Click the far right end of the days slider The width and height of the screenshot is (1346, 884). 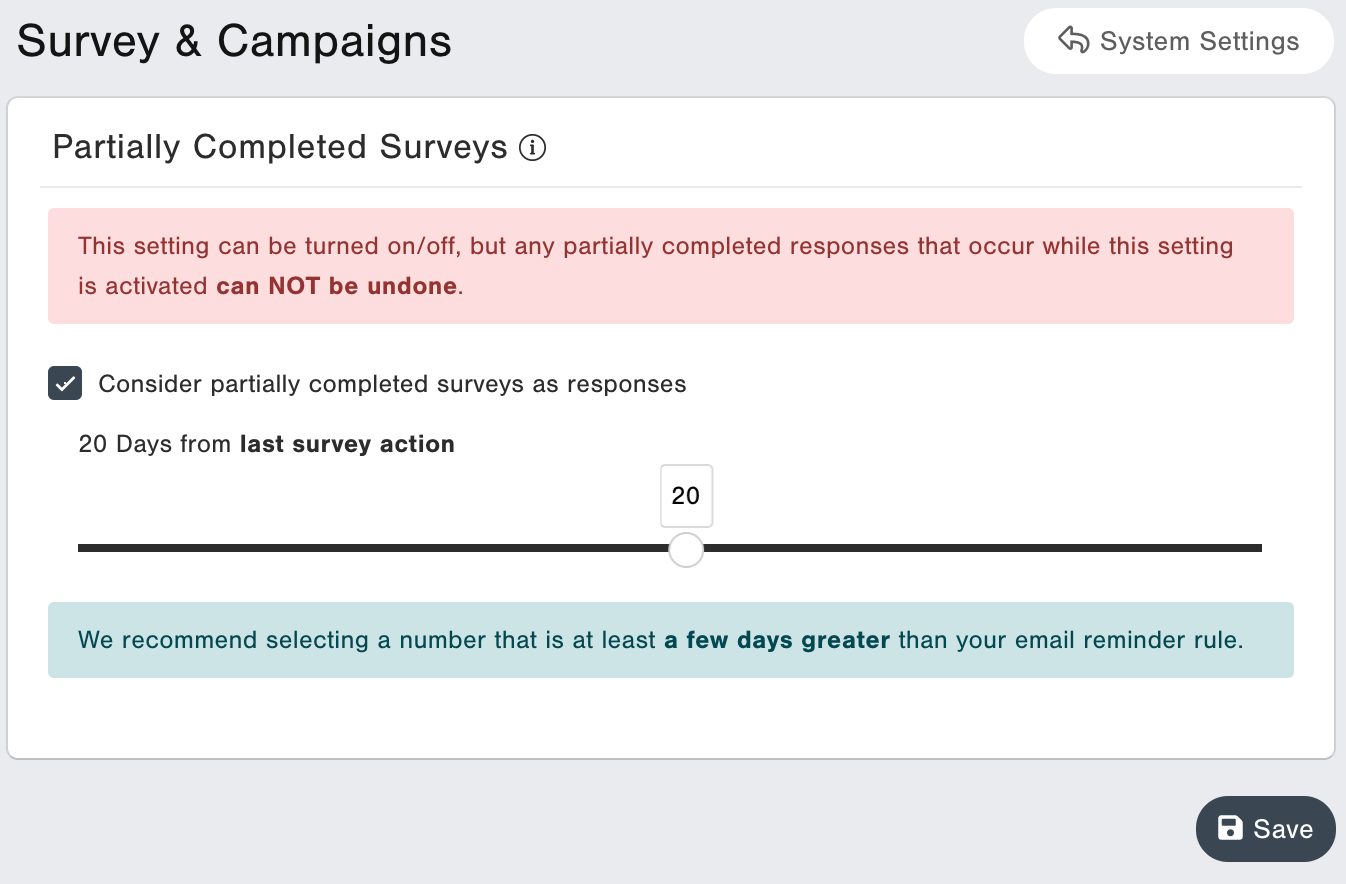(1259, 548)
